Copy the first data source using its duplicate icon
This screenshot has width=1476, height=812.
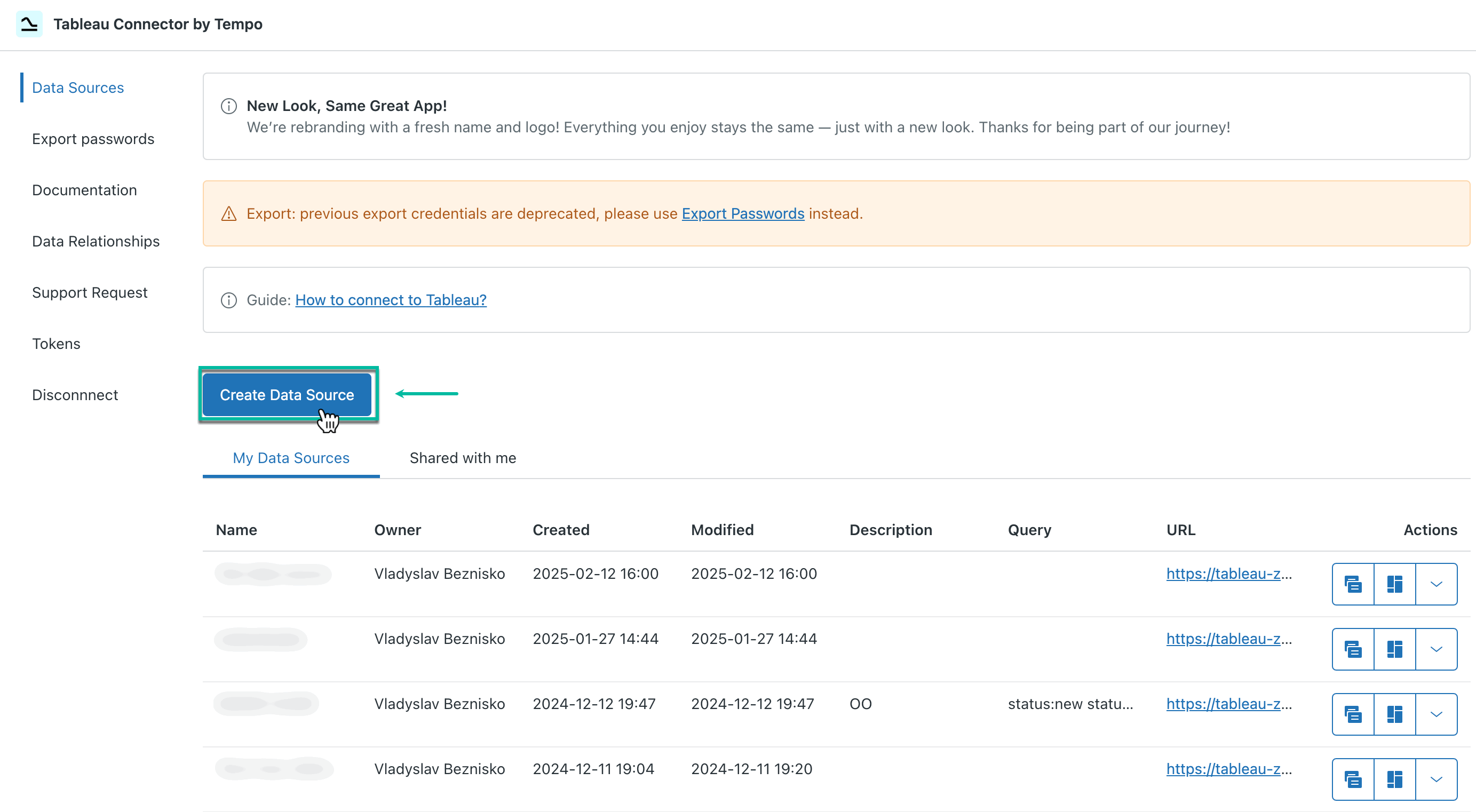(x=1352, y=584)
